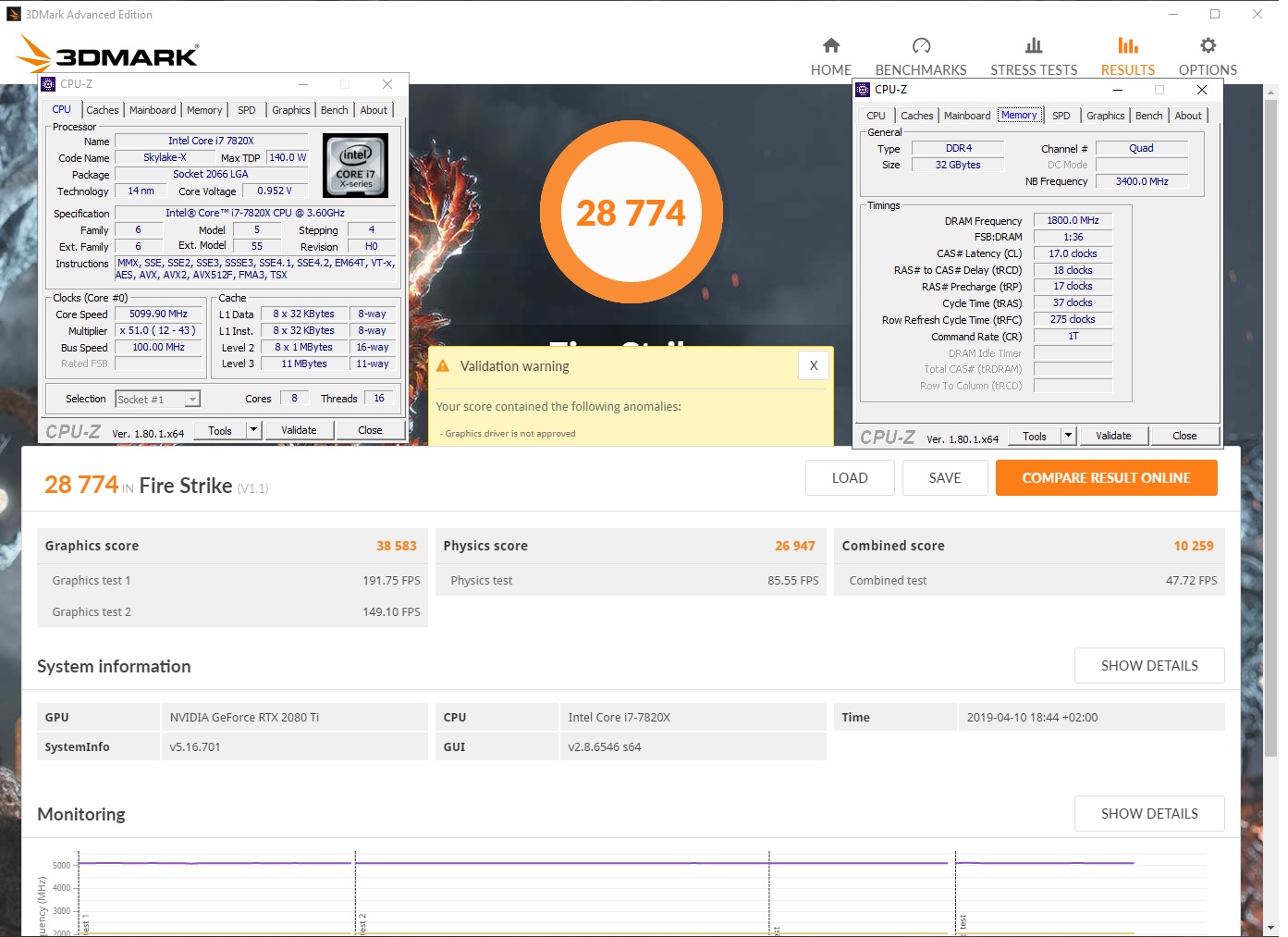Click the CPU name field Intel Core i7 7820X
This screenshot has width=1288, height=937.
click(x=211, y=141)
